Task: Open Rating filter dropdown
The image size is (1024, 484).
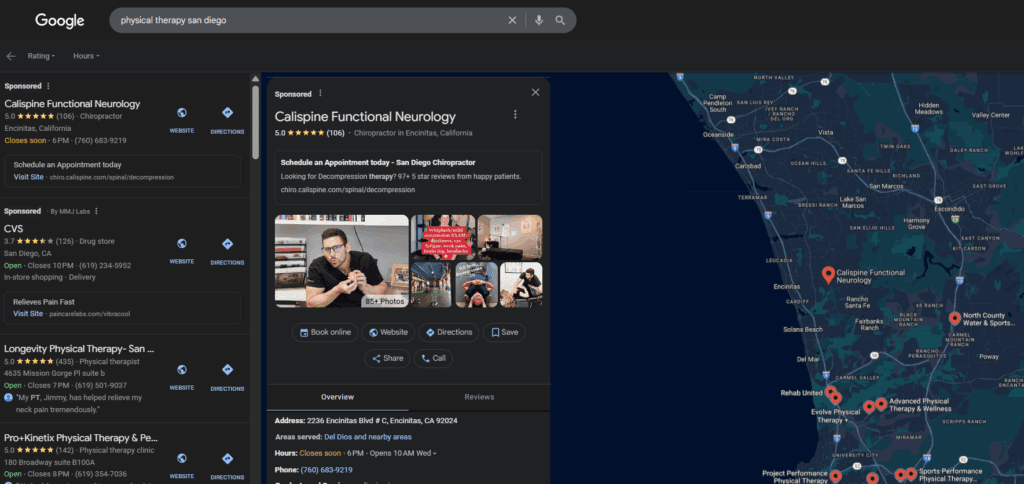Action: (41, 56)
